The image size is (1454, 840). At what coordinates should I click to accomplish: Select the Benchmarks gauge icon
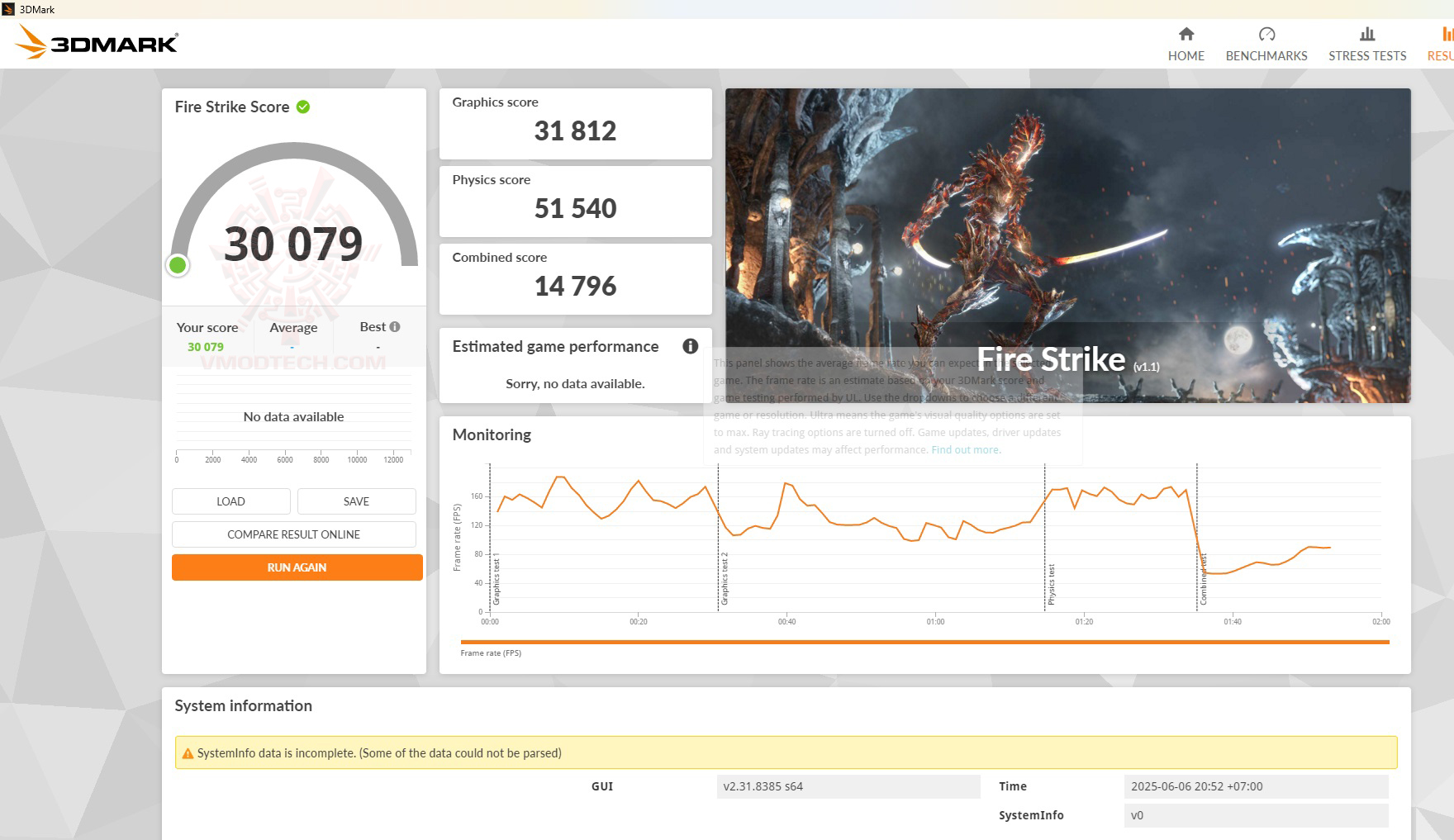pyautogui.click(x=1266, y=35)
